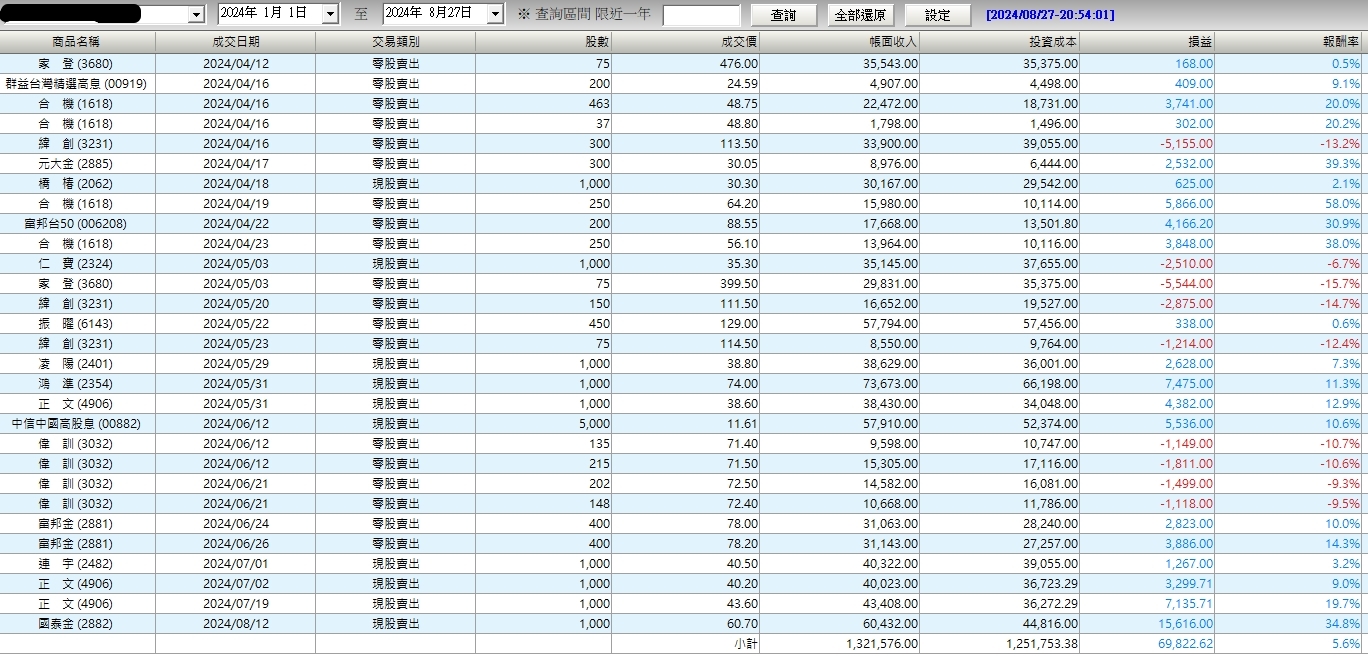Expand the end date 8月27日 dropdown
1368x661 pixels.
(495, 14)
